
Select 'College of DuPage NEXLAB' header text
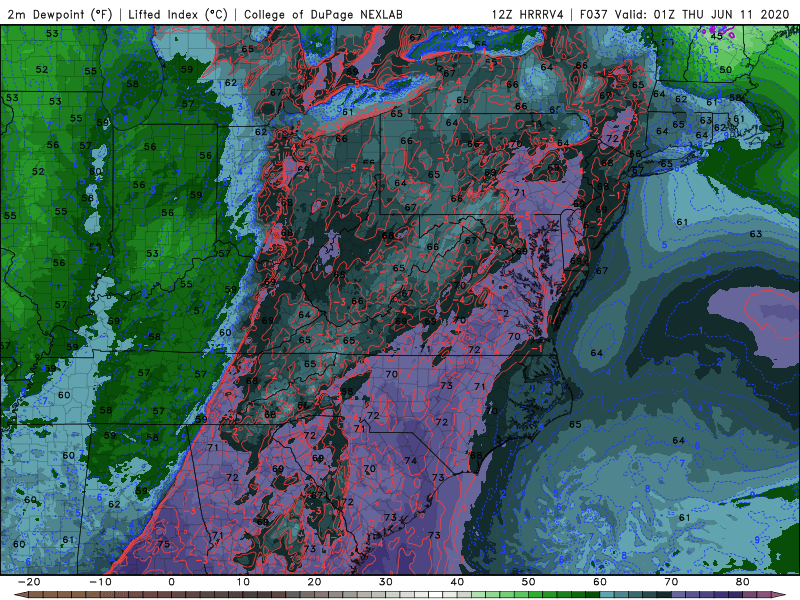pyautogui.click(x=323, y=14)
